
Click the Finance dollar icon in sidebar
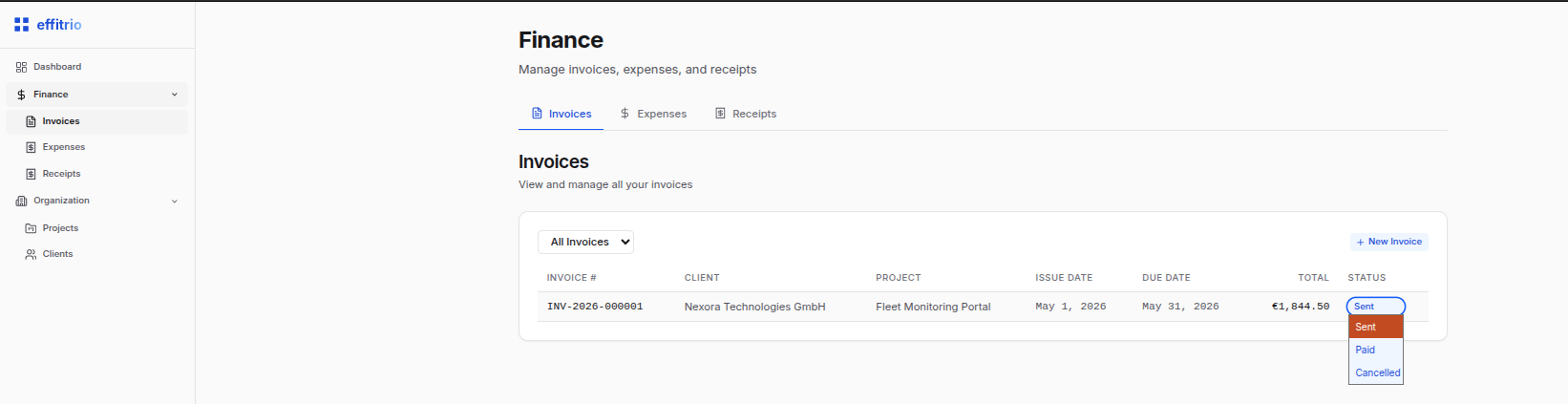[x=21, y=95]
